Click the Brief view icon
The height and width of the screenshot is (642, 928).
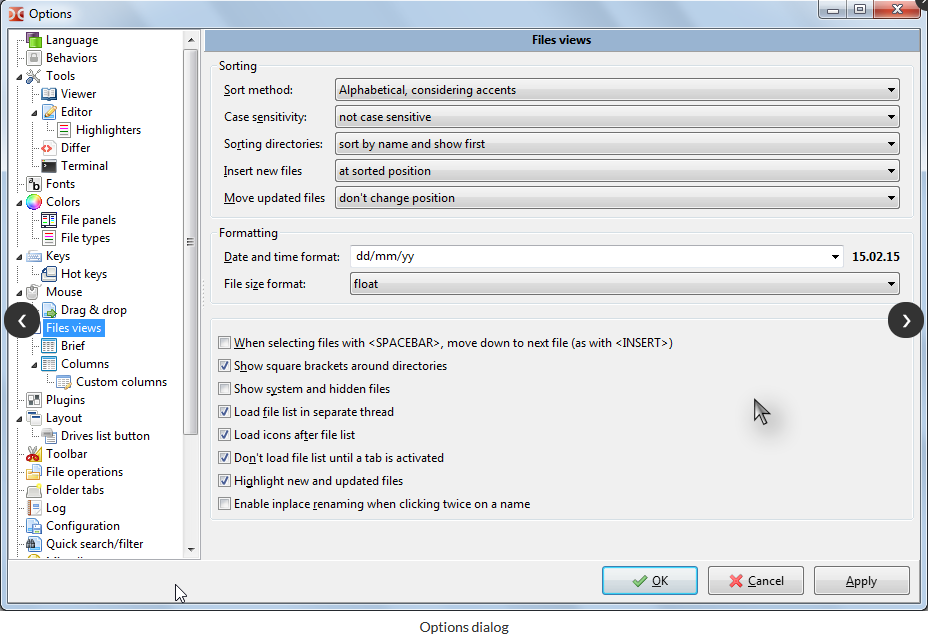coord(49,346)
